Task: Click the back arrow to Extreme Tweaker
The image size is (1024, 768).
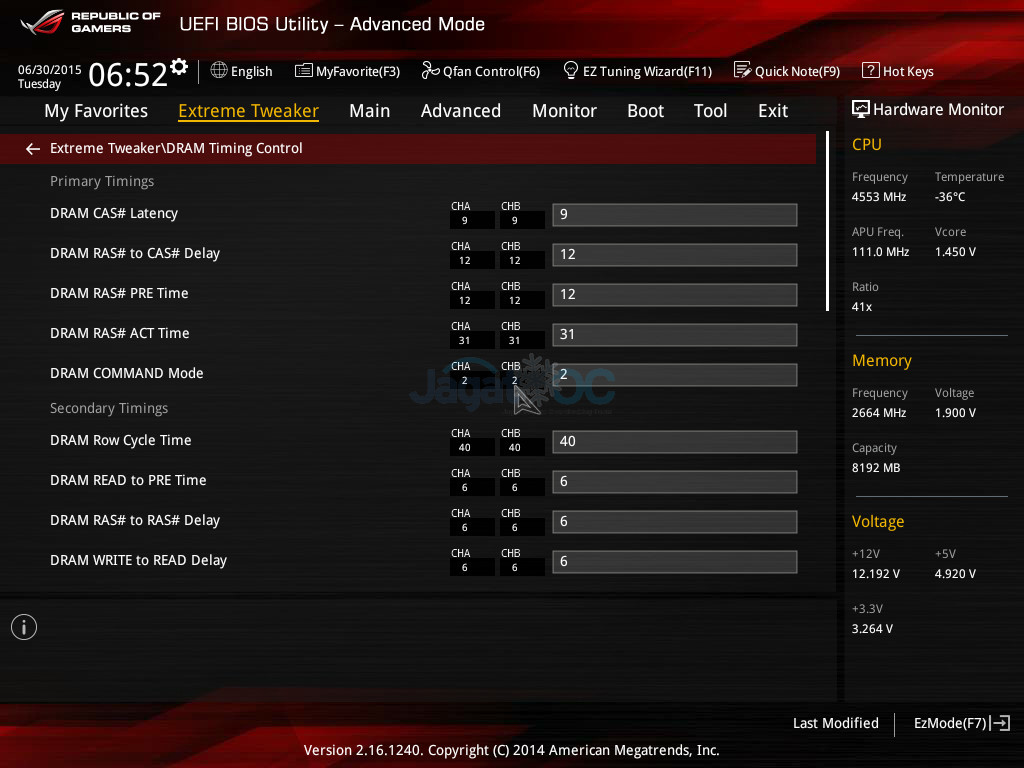Action: (33, 149)
